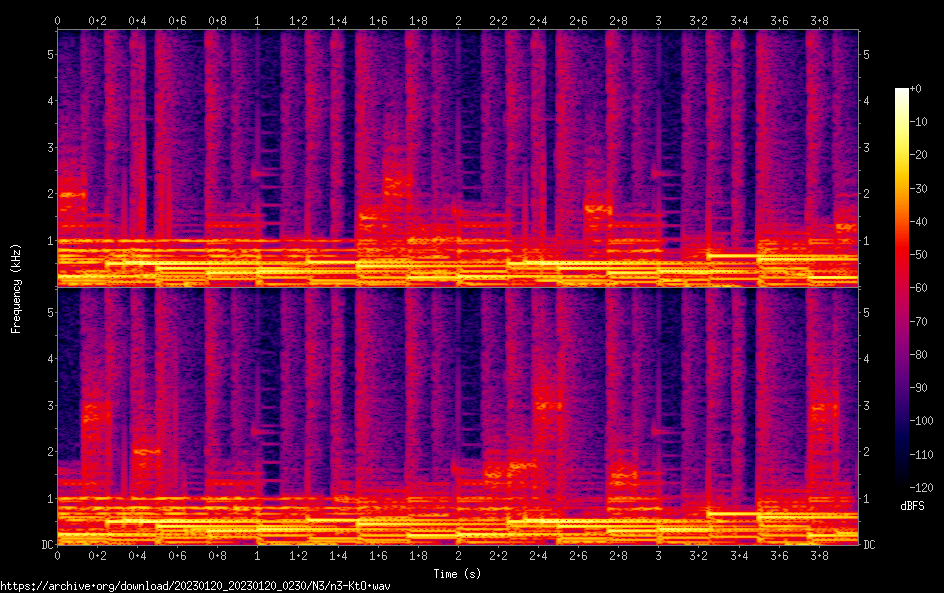Click the Time (s) axis title
The image size is (944, 593).
(458, 573)
